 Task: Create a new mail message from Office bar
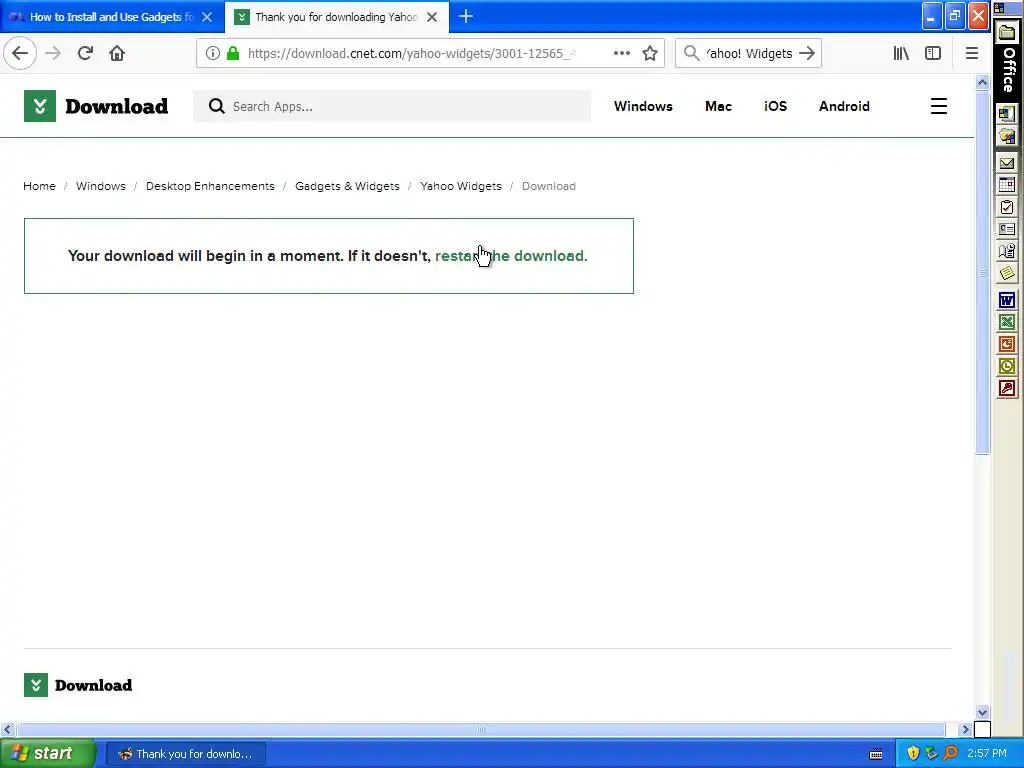point(1006,163)
